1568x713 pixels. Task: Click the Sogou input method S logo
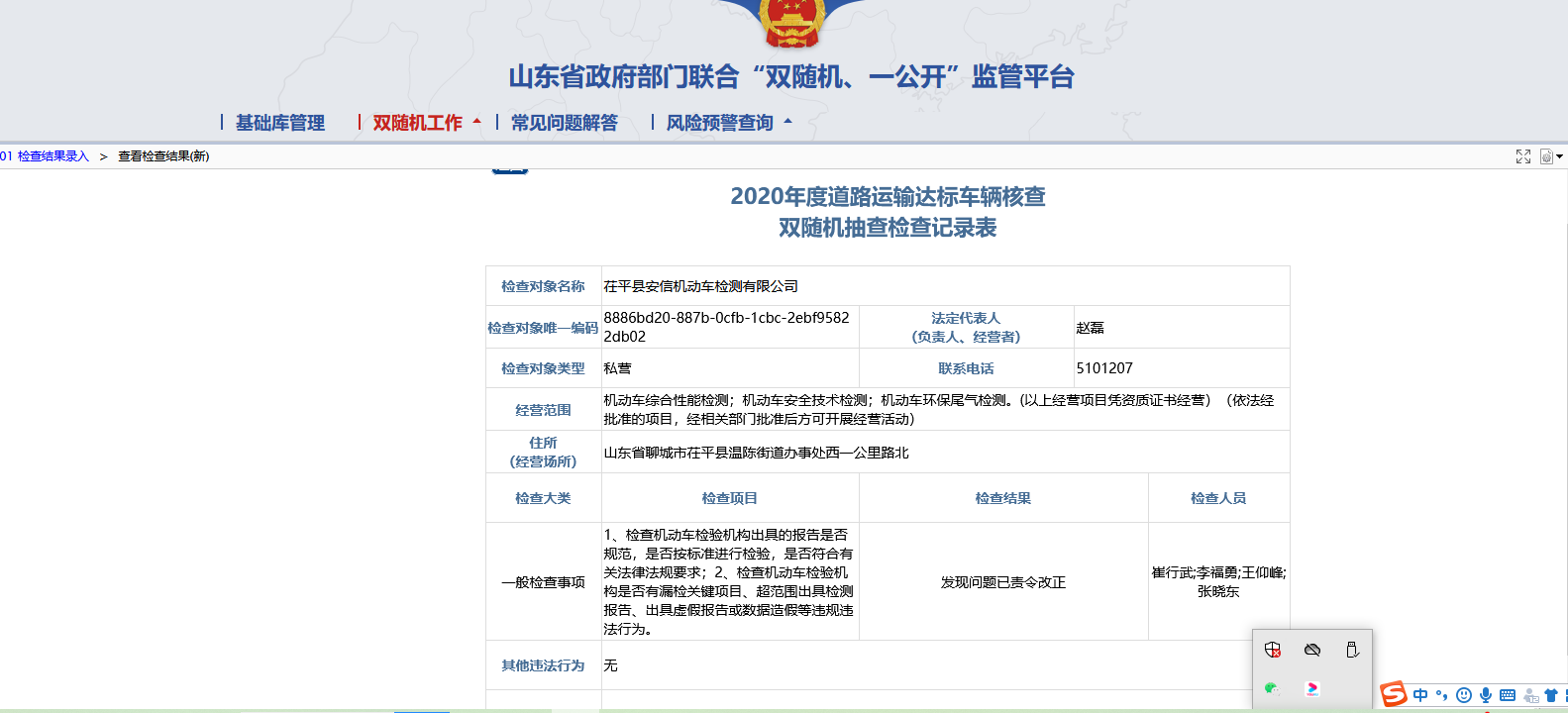[1394, 694]
